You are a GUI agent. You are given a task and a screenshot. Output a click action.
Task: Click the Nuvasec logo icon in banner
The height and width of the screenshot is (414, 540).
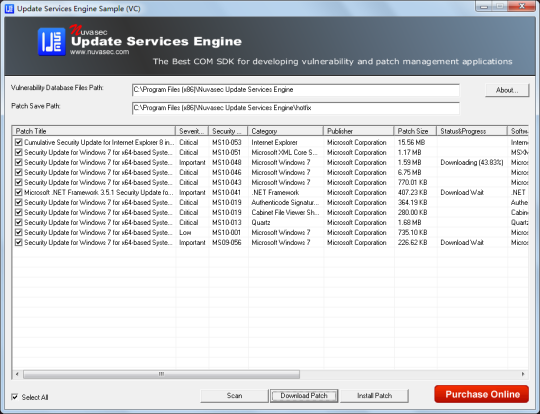[51, 41]
